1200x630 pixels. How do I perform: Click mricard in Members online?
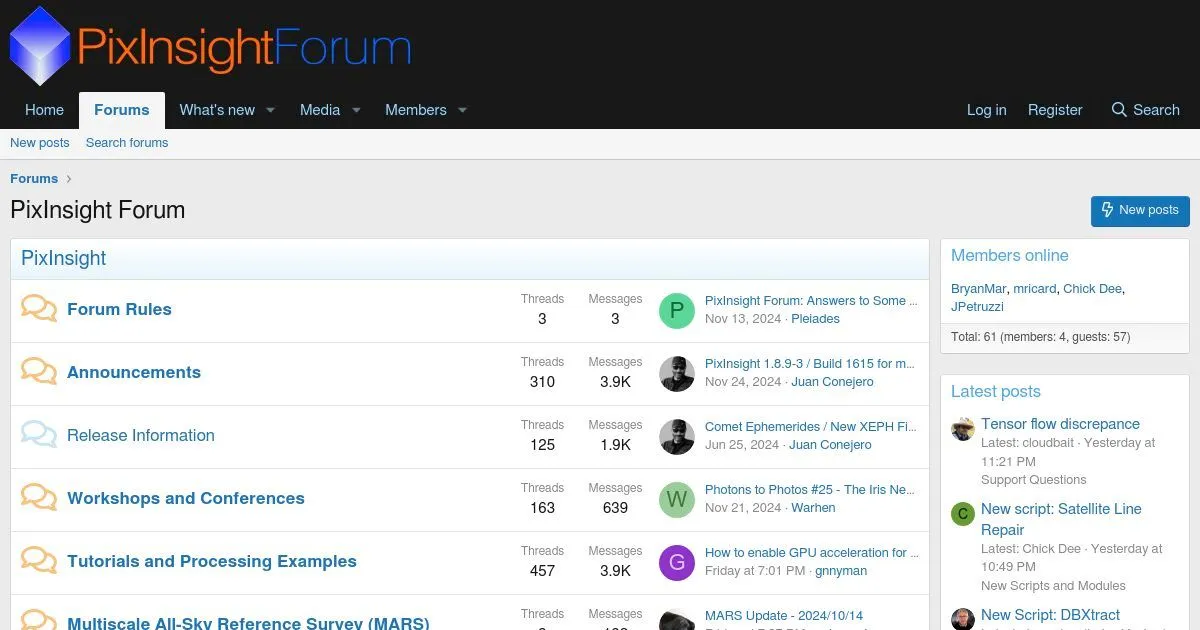(x=1034, y=288)
